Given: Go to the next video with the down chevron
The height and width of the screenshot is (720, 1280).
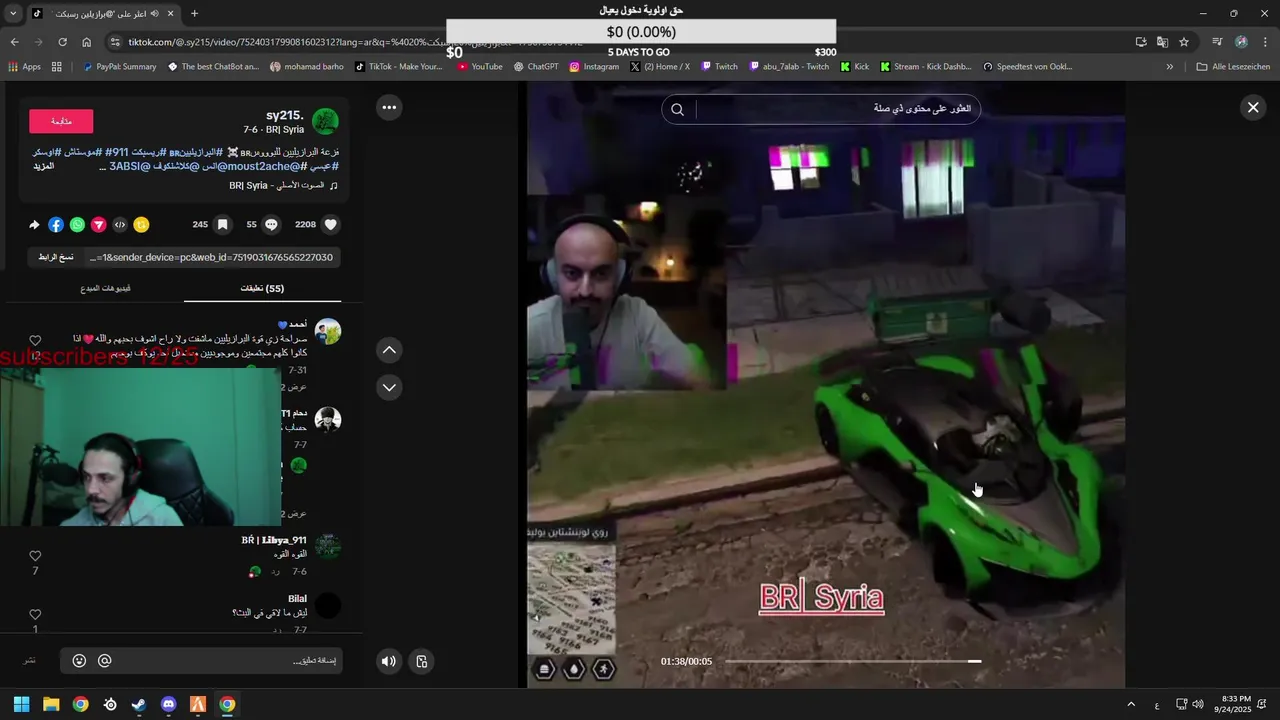Looking at the screenshot, I should 389,387.
